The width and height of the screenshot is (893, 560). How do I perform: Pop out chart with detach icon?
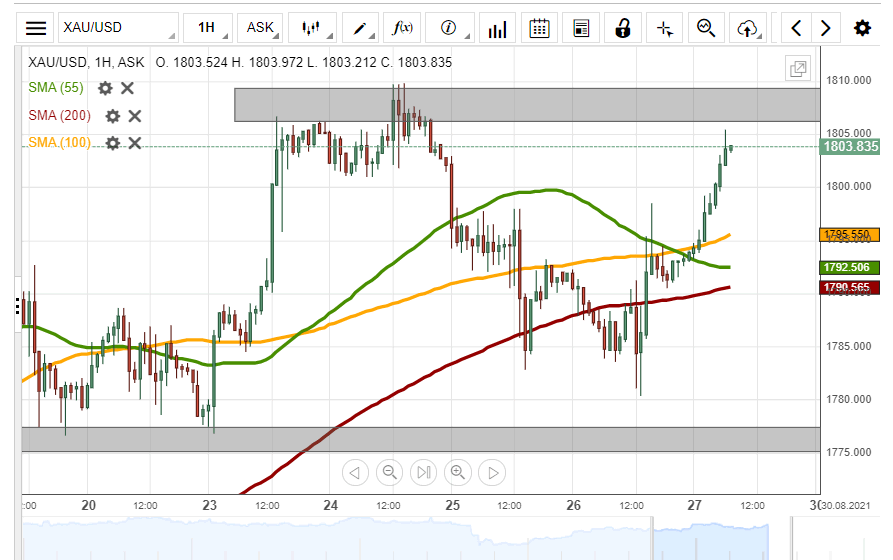click(x=798, y=69)
